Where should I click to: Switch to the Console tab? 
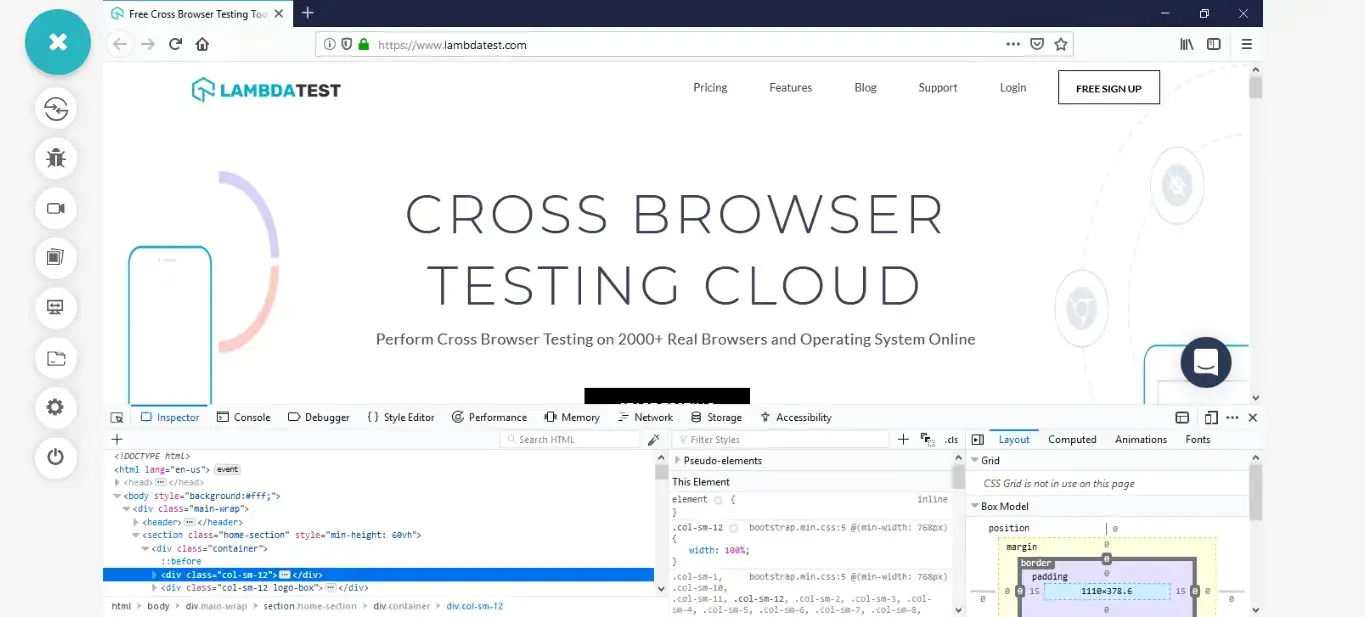pos(244,418)
